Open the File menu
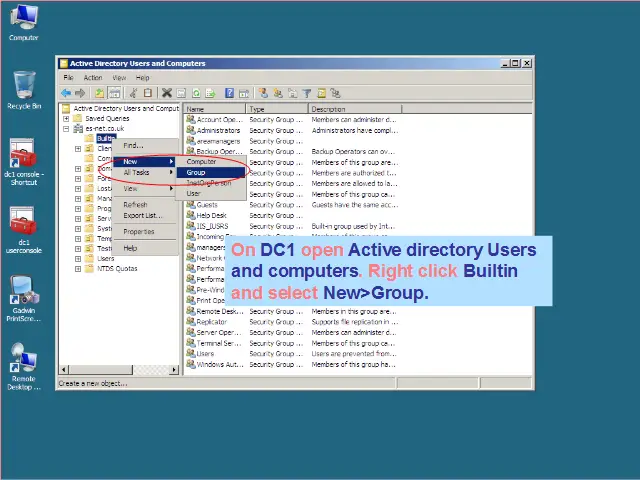 point(68,78)
